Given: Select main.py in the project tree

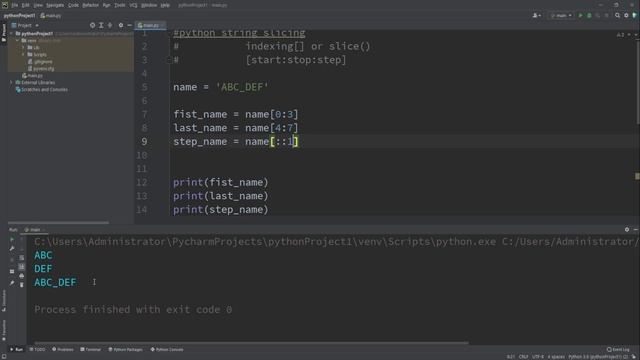Looking at the screenshot, I should (x=32, y=76).
